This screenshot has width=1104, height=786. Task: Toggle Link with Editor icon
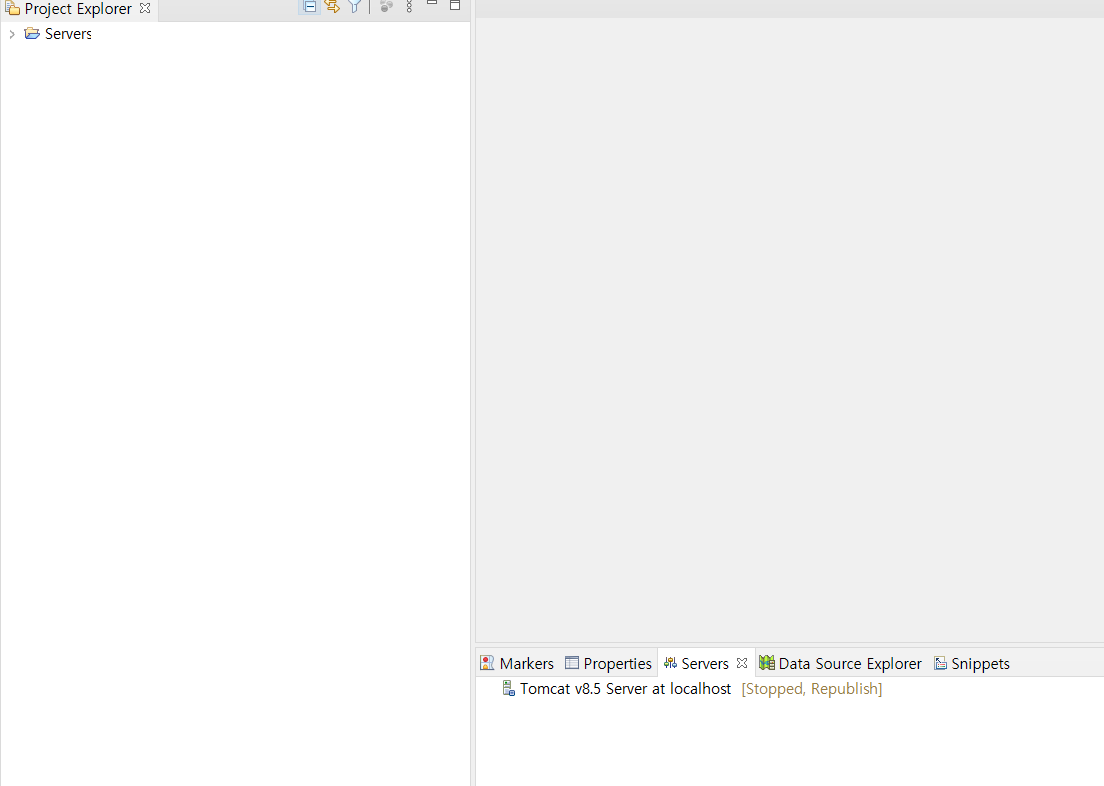point(332,6)
